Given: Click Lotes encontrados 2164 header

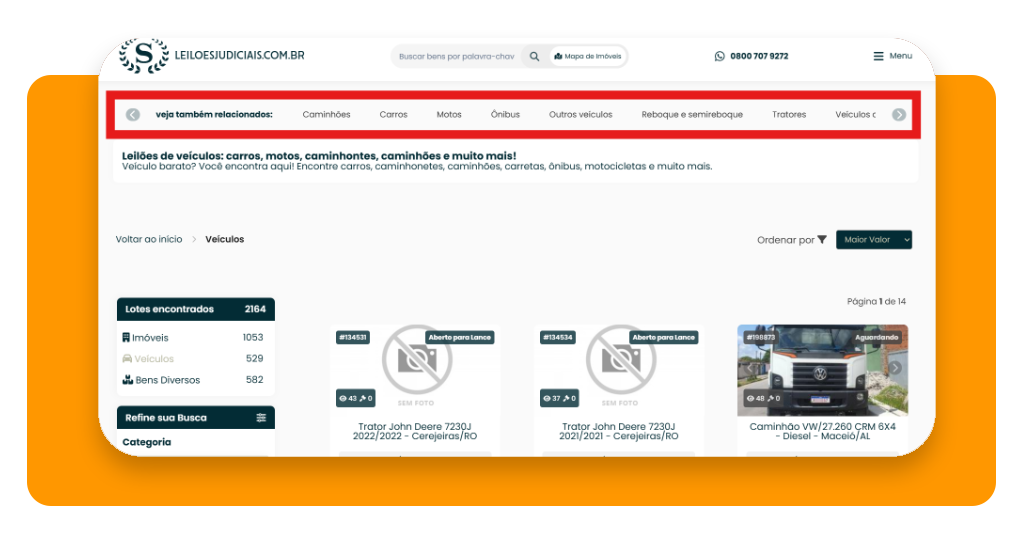Looking at the screenshot, I should [196, 309].
